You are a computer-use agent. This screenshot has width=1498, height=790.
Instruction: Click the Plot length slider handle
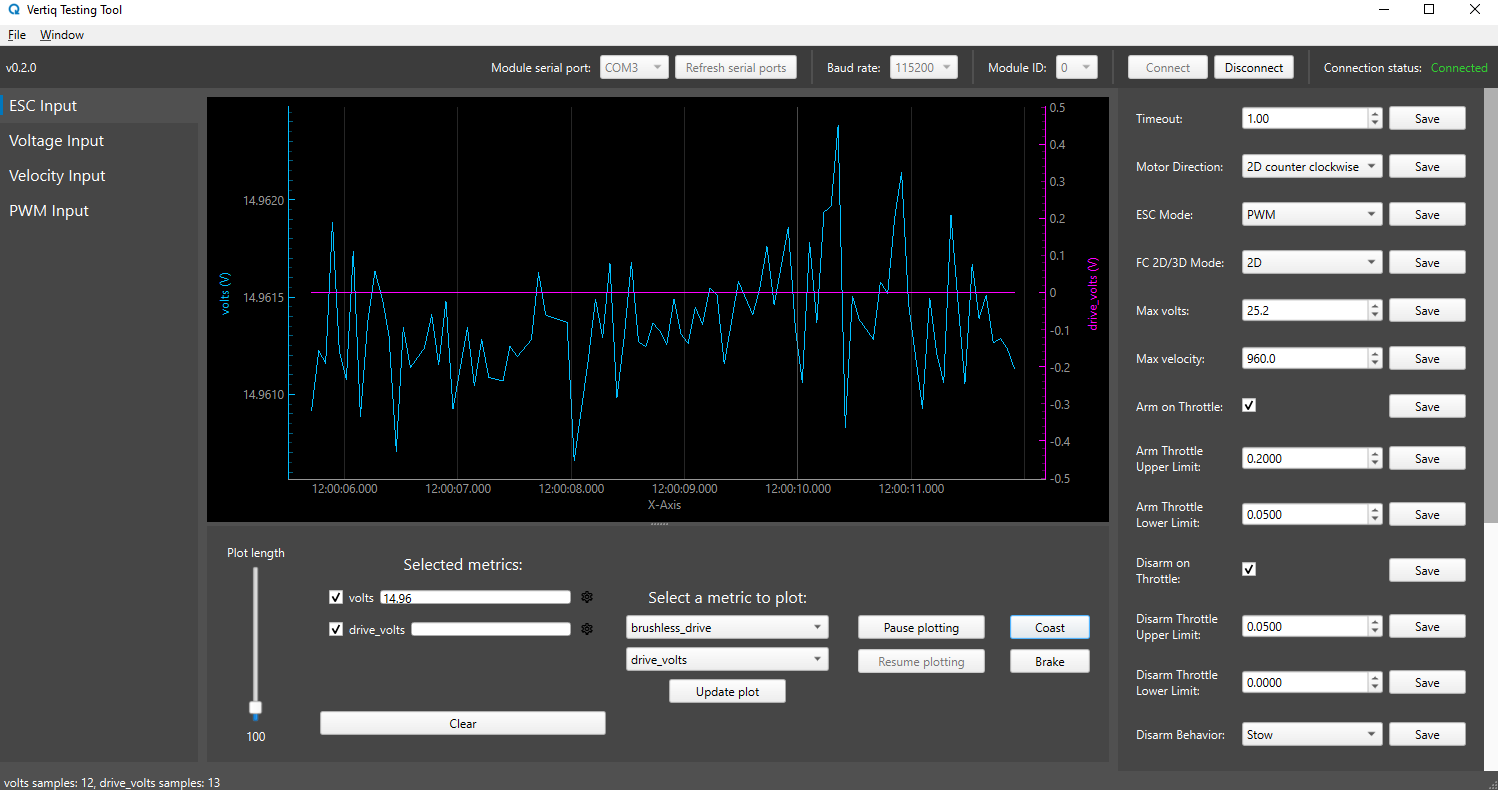pos(256,708)
